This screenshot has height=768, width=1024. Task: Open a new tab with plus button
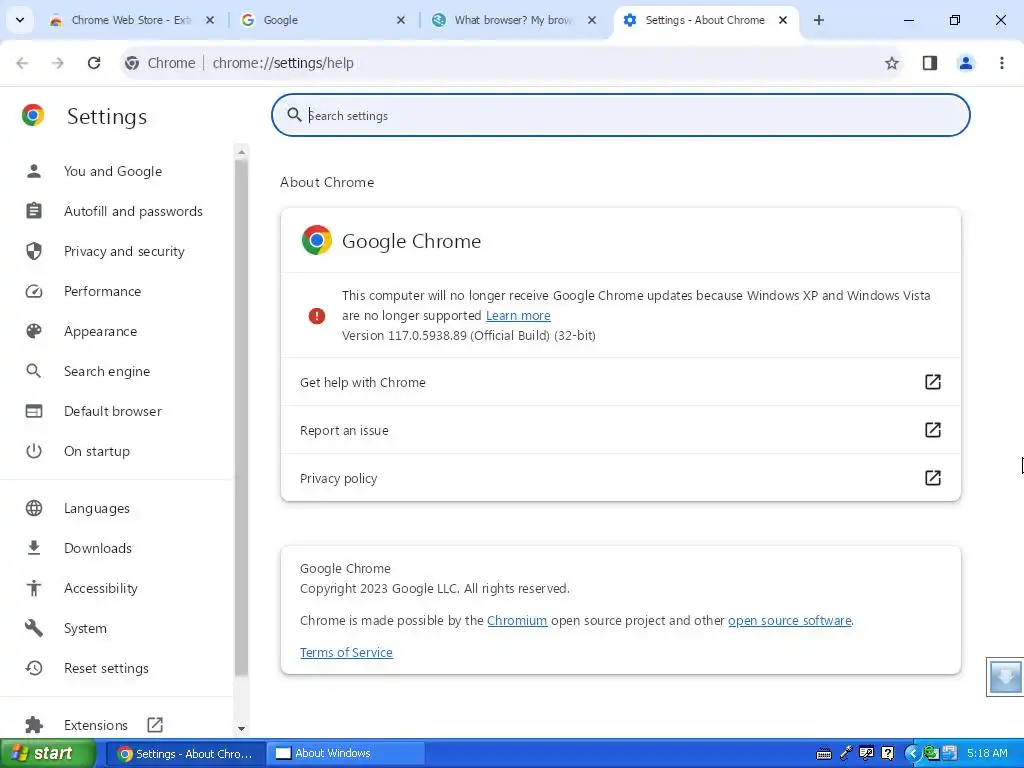[818, 20]
